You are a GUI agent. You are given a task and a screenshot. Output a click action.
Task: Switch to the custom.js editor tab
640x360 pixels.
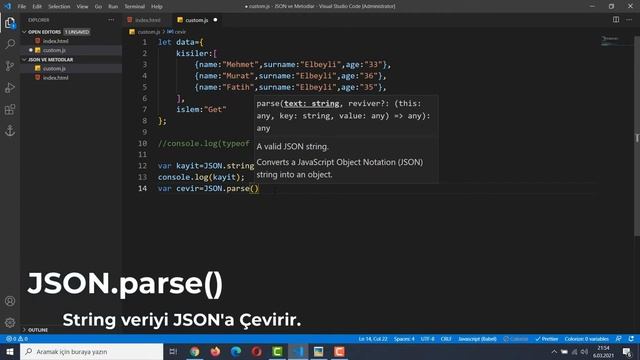[x=197, y=20]
